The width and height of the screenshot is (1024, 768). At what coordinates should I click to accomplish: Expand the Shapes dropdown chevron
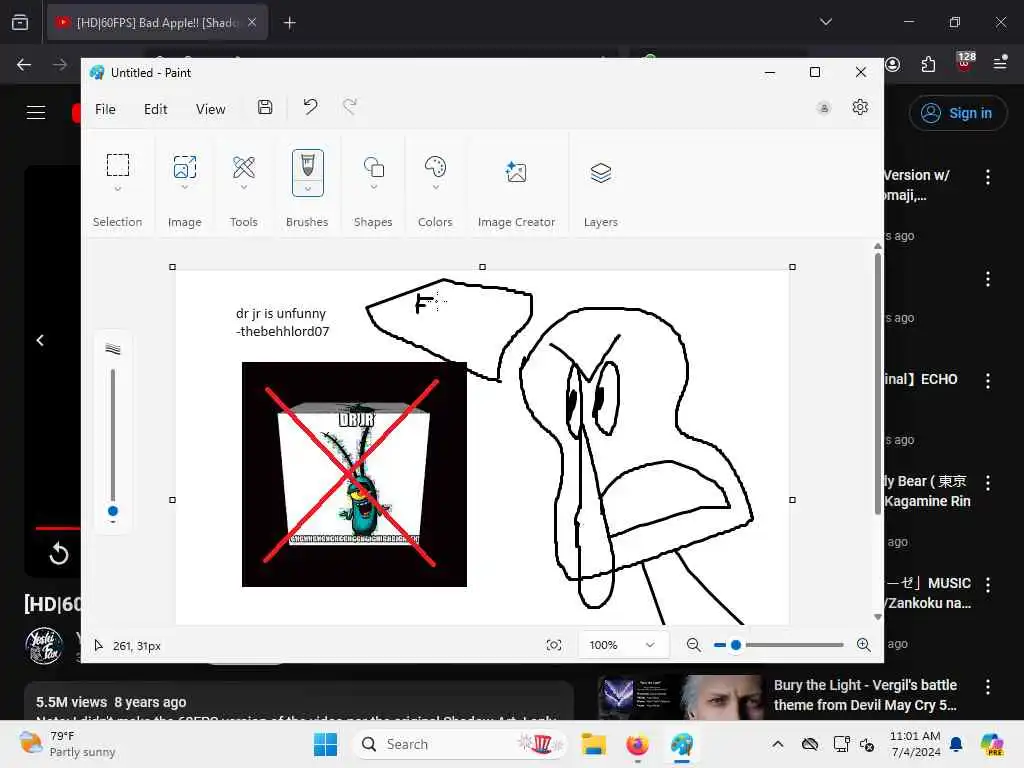374,187
